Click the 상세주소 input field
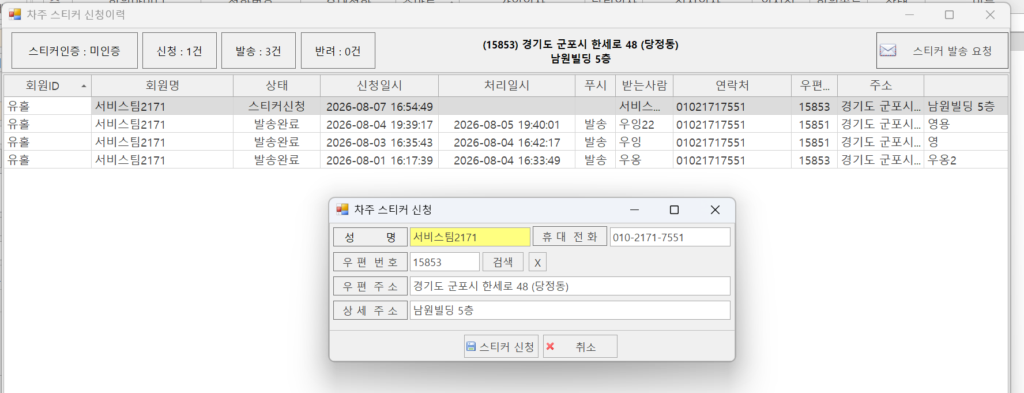1024x393 pixels. [x=570, y=311]
